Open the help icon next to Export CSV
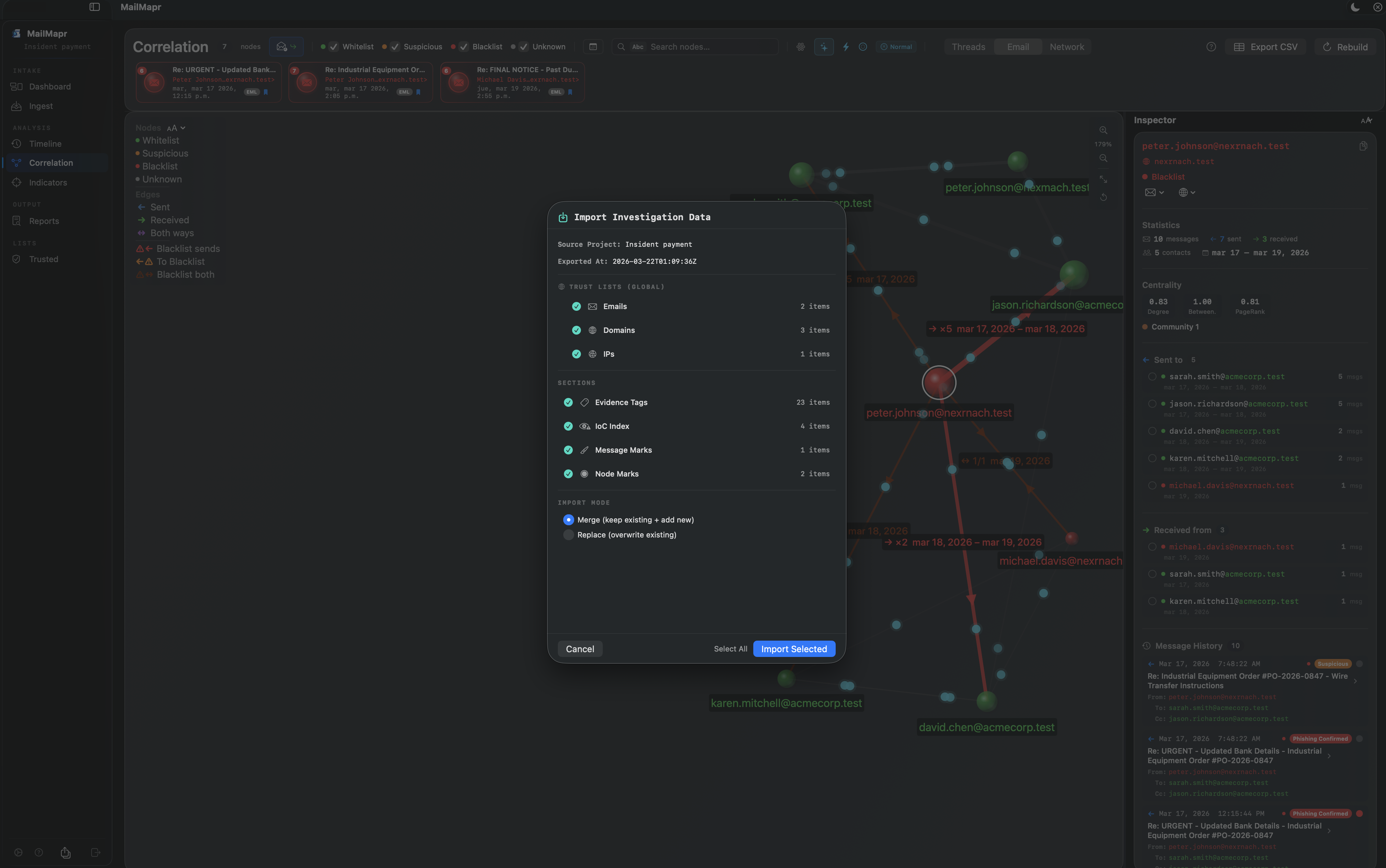This screenshot has width=1386, height=868. pos(1211,47)
